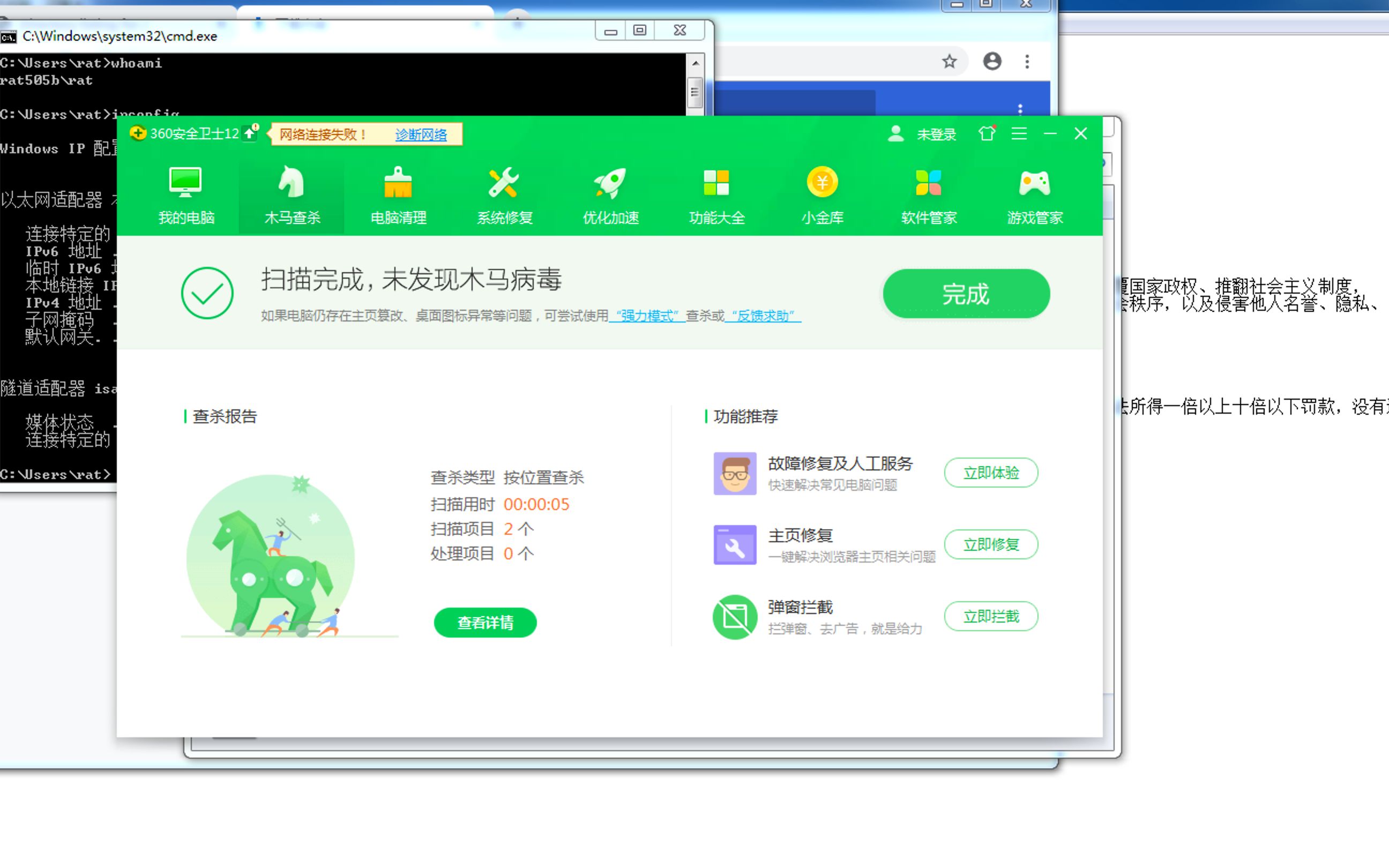
Task: Click the 功能推荐 section heading
Action: pyautogui.click(x=745, y=416)
